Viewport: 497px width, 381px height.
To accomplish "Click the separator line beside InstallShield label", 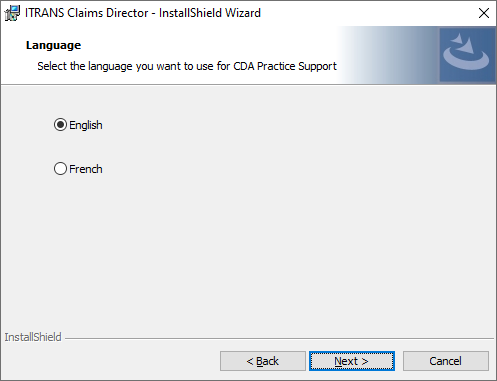I will point(279,339).
